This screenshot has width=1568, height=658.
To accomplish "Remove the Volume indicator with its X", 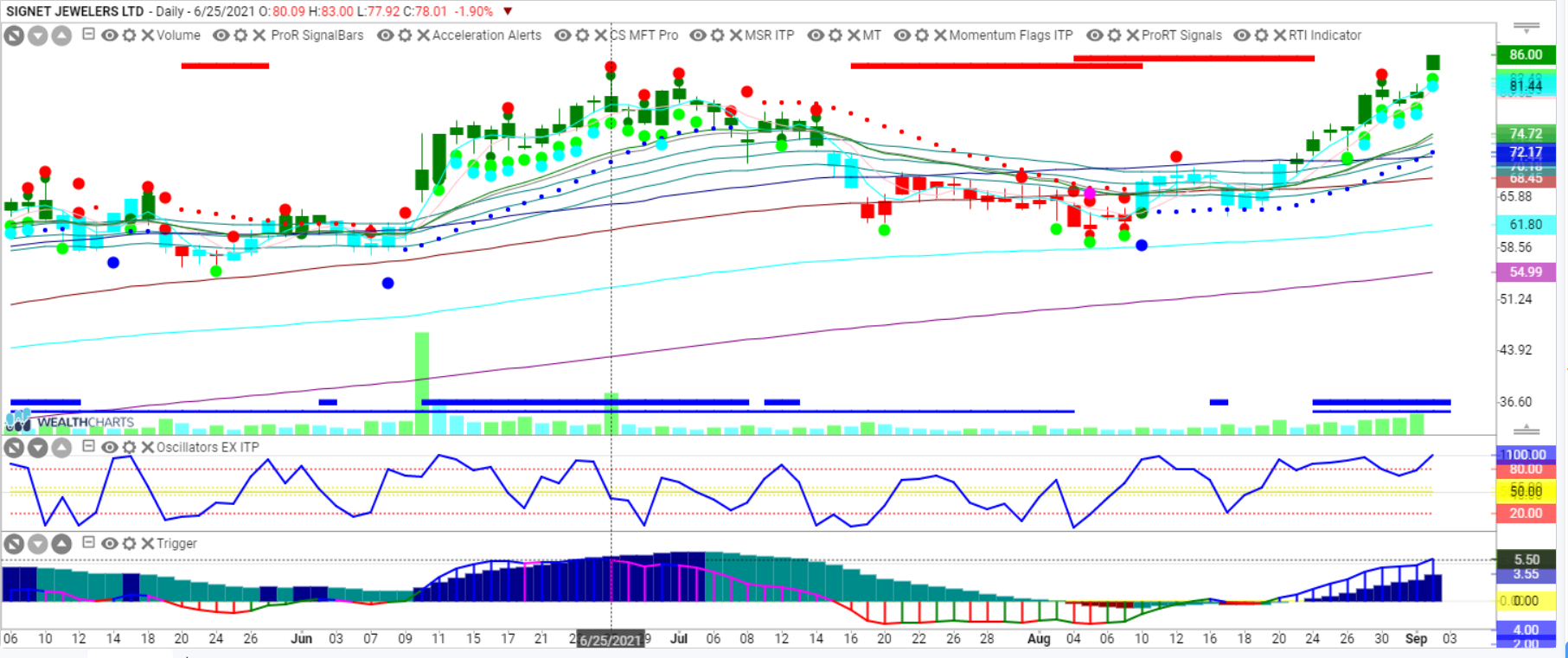I will (147, 35).
